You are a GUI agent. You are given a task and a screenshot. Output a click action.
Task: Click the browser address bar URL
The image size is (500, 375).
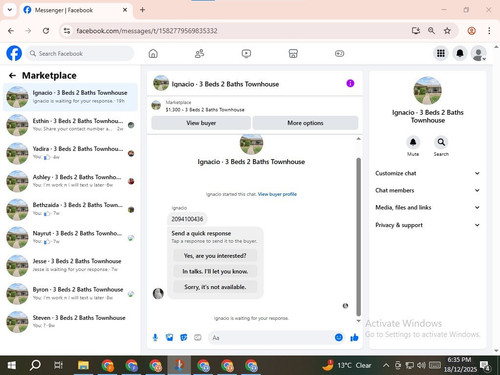point(147,31)
